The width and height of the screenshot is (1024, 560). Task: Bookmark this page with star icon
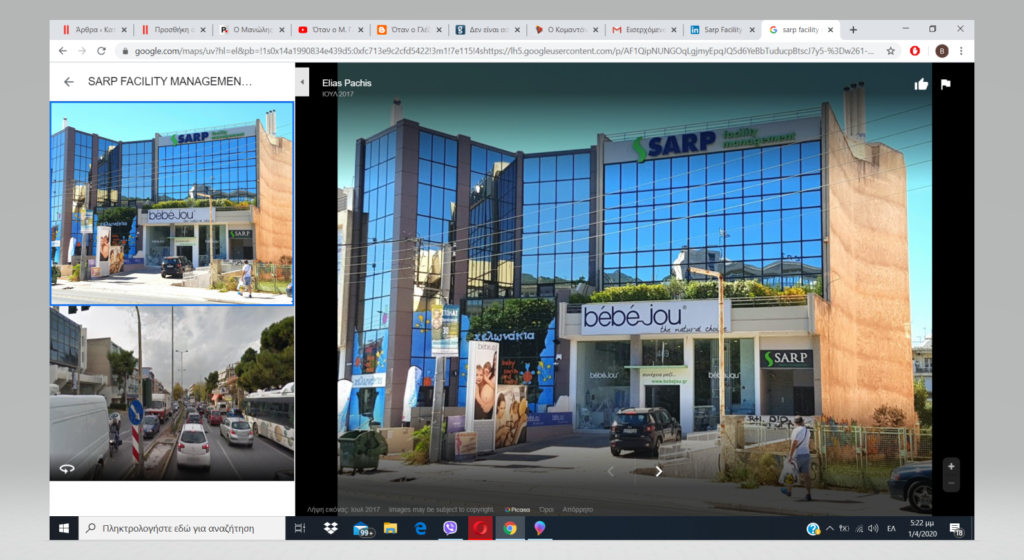tap(890, 51)
